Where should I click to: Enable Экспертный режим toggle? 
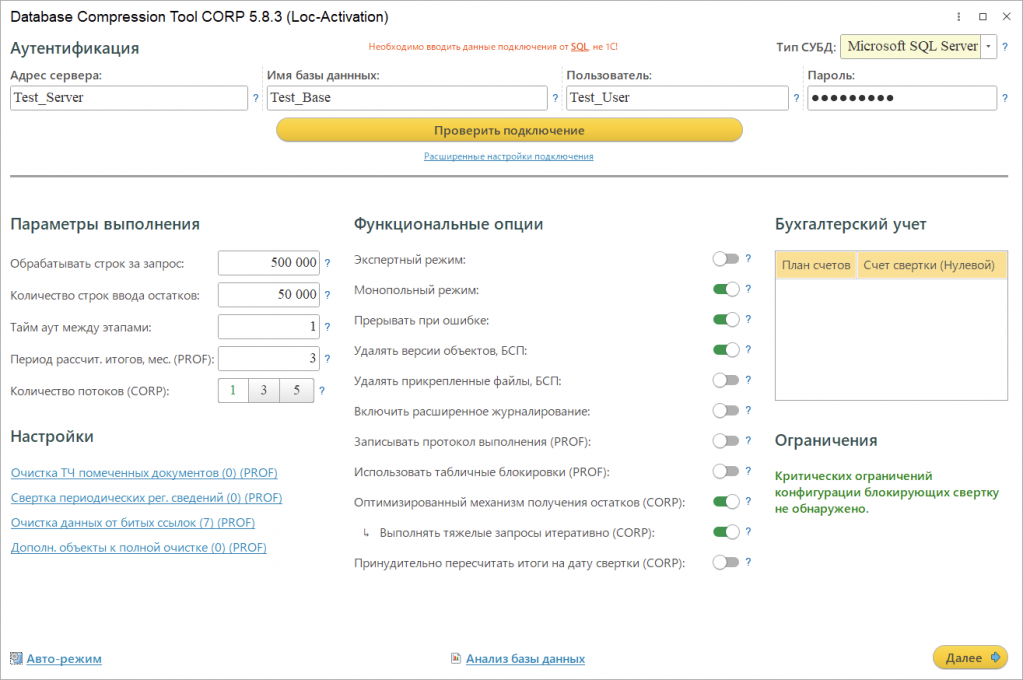point(725,259)
